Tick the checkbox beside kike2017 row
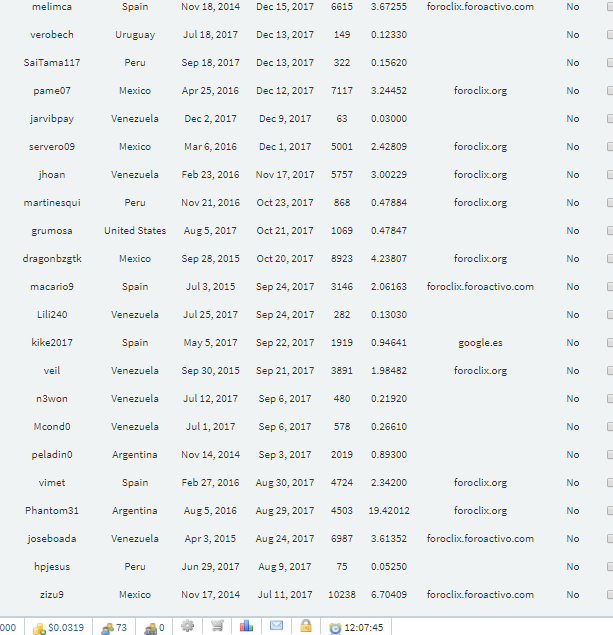 click(x=610, y=343)
